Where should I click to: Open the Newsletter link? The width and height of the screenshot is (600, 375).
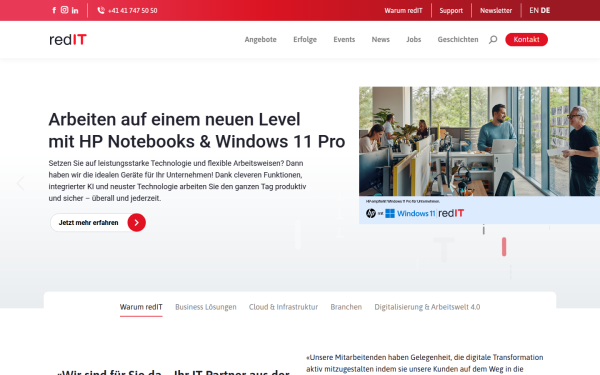tap(496, 11)
